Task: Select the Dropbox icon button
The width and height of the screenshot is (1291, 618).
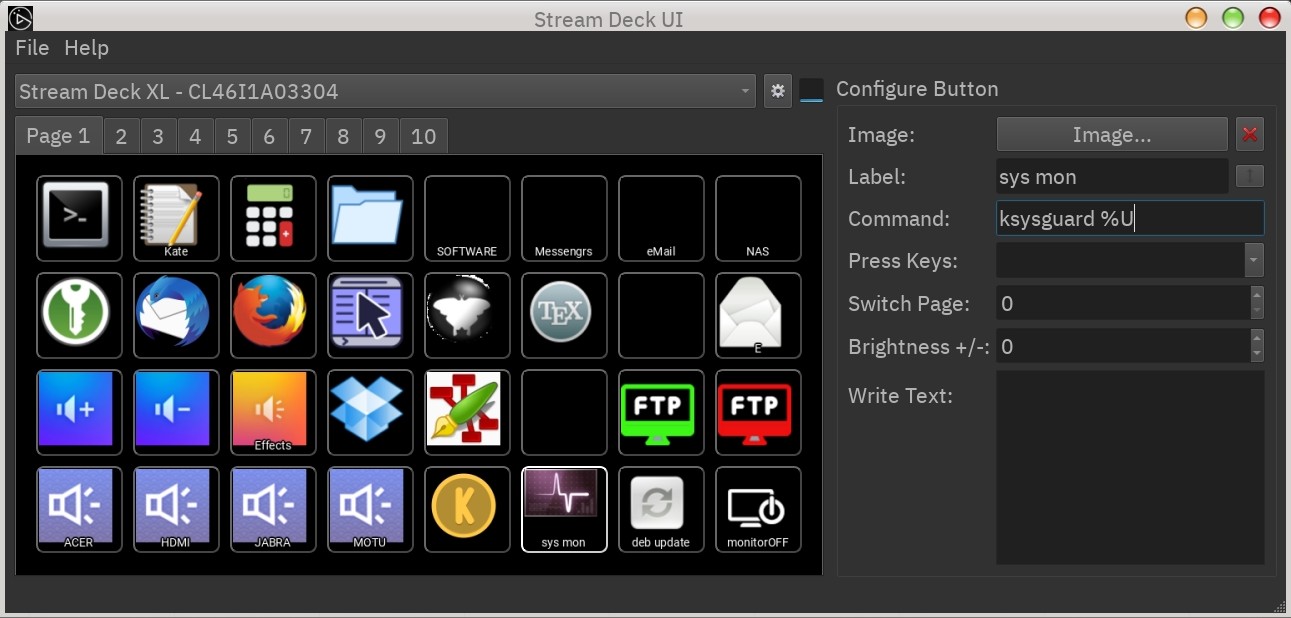Action: click(370, 412)
